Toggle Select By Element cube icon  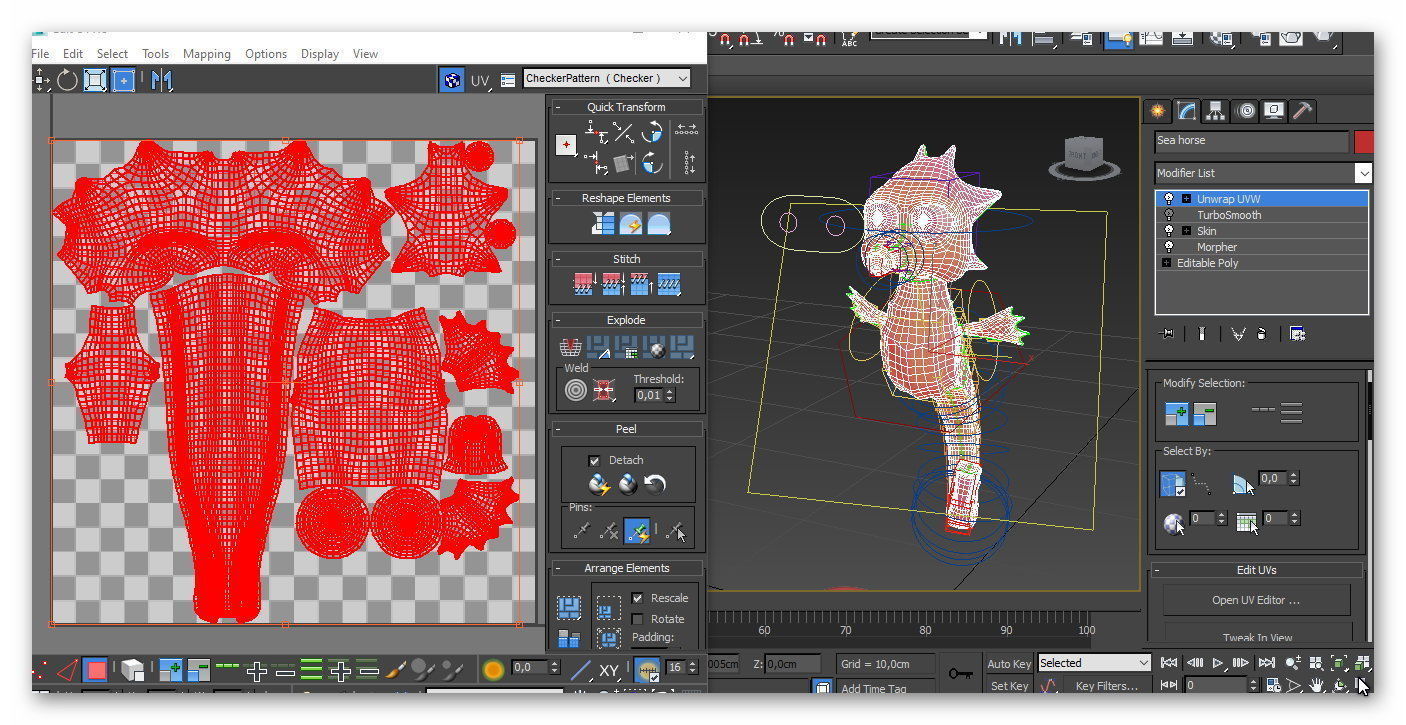pos(132,670)
